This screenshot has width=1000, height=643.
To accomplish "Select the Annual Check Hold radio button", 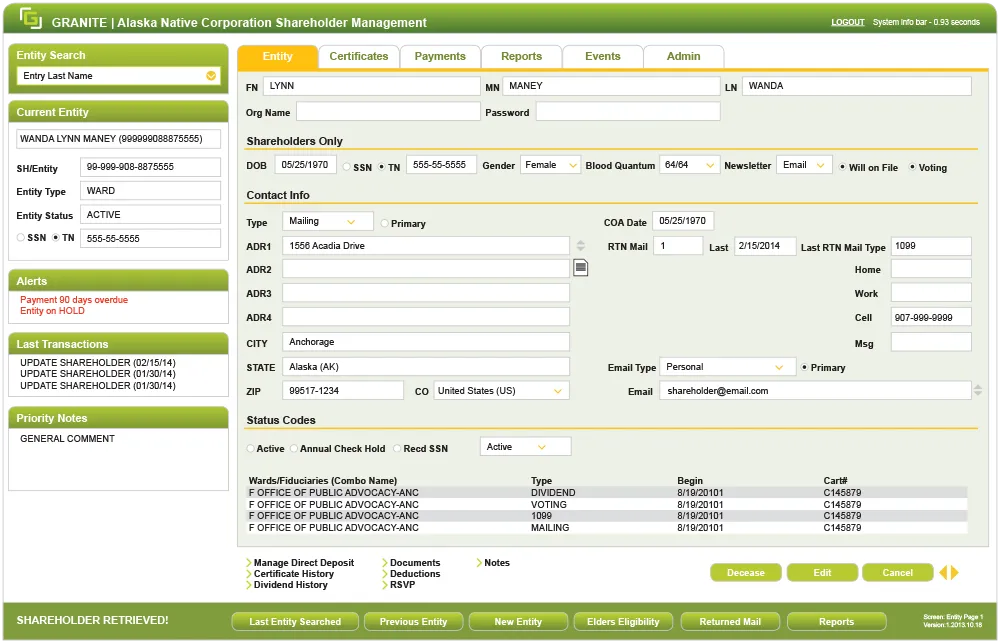I will pyautogui.click(x=293, y=449).
